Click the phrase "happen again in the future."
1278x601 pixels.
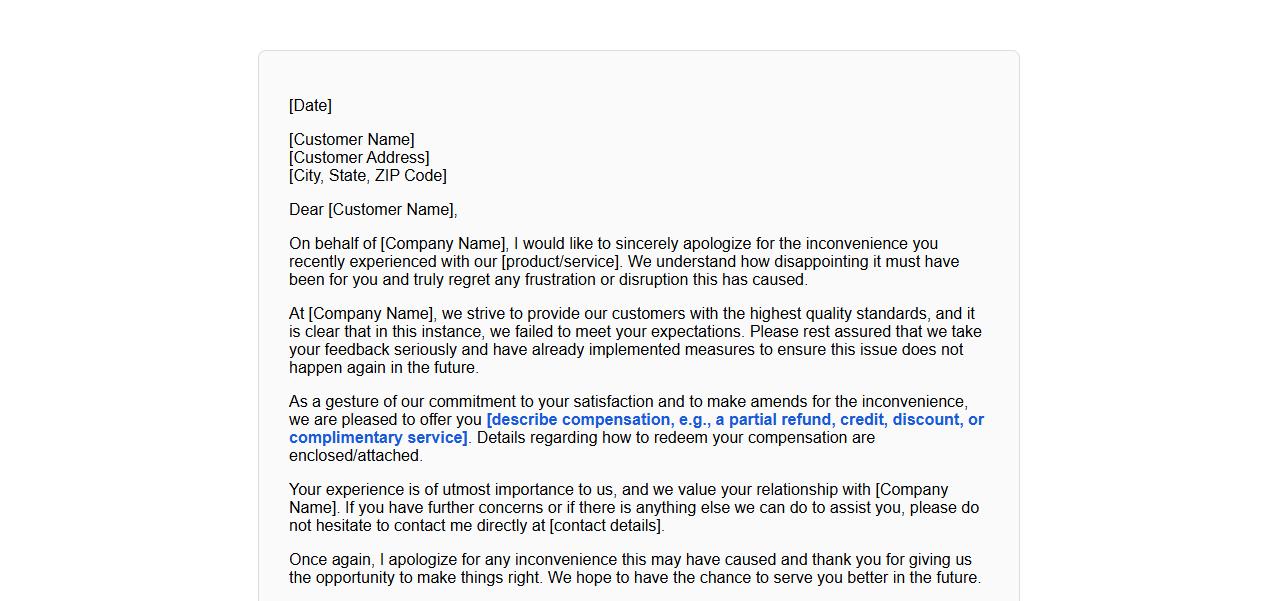384,368
